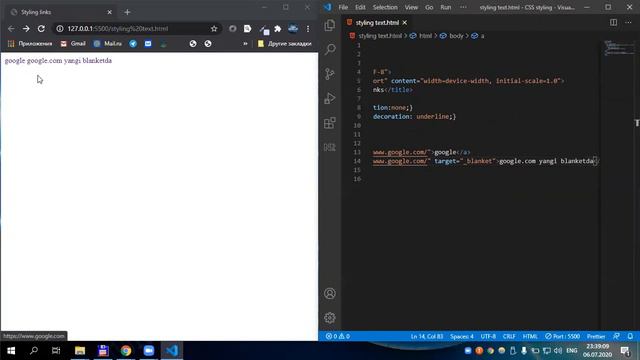Go back in Chrome
This screenshot has height=360, width=640.
11,29
